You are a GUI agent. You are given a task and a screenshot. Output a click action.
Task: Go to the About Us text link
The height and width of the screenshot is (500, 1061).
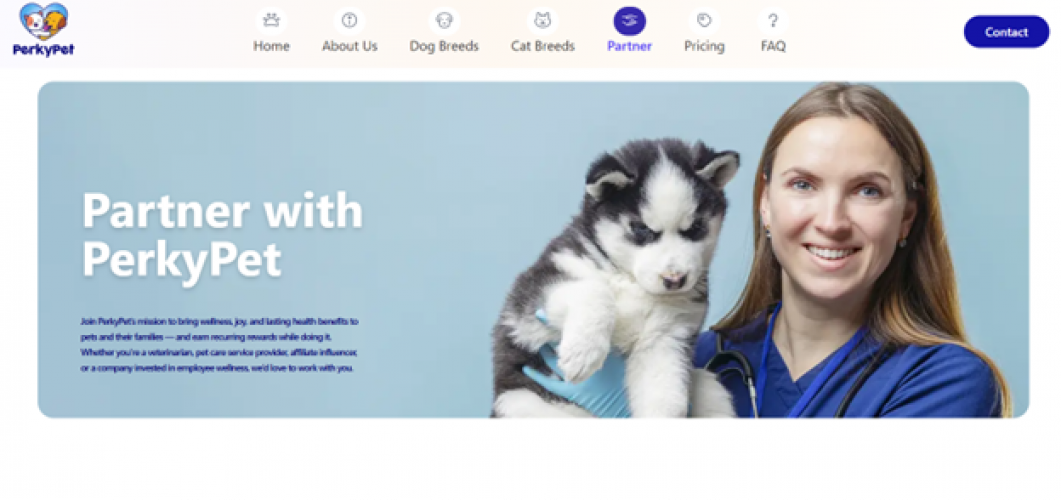point(349,47)
